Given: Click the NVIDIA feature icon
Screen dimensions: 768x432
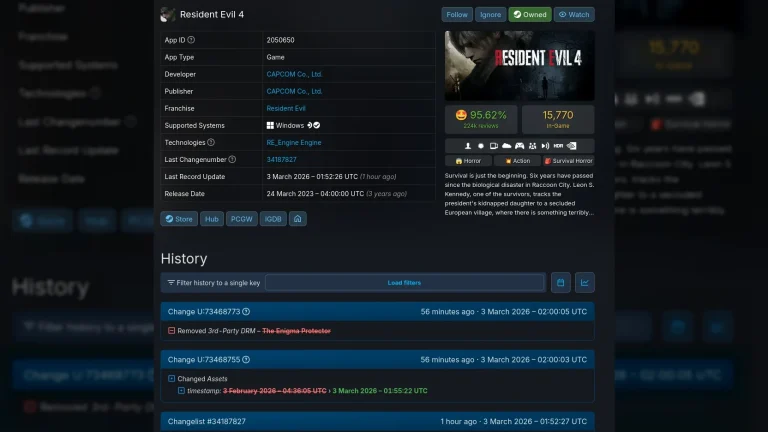Looking at the screenshot, I should tap(572, 146).
